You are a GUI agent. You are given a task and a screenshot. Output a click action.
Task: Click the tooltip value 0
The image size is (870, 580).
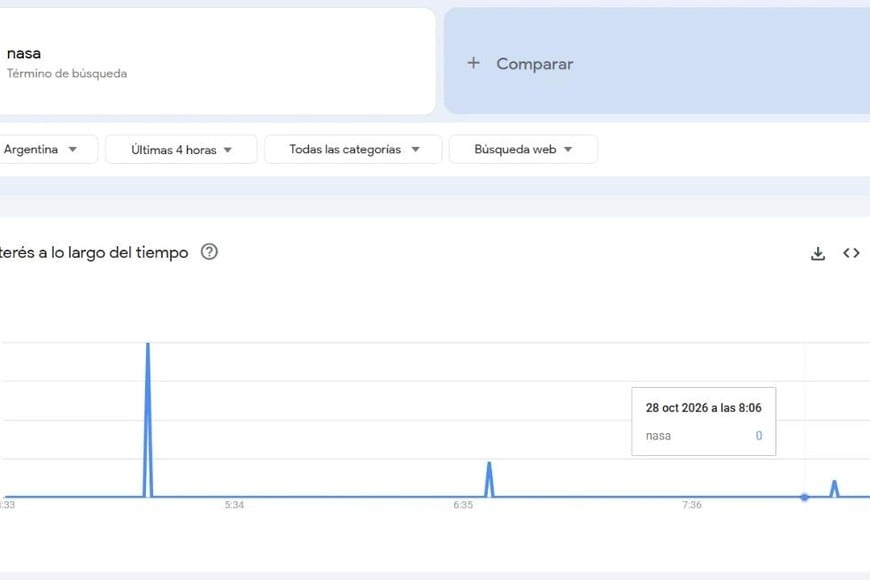pos(758,436)
